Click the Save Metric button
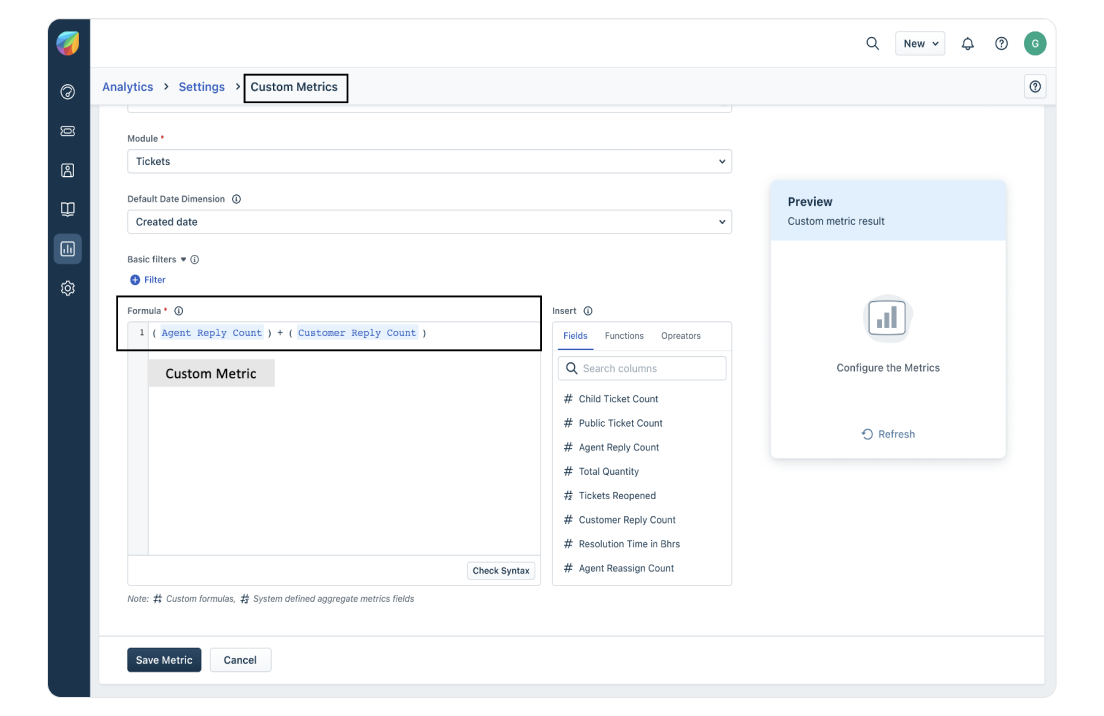 coord(164,660)
